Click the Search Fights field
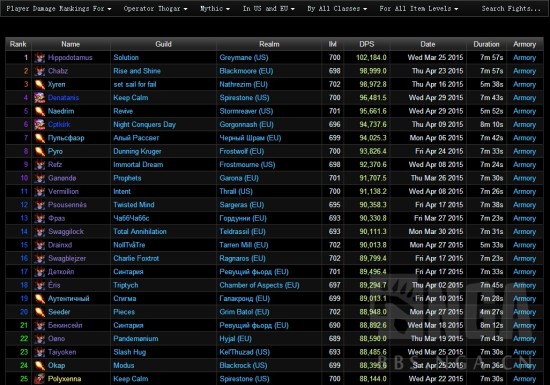The width and height of the screenshot is (550, 385). (x=511, y=8)
